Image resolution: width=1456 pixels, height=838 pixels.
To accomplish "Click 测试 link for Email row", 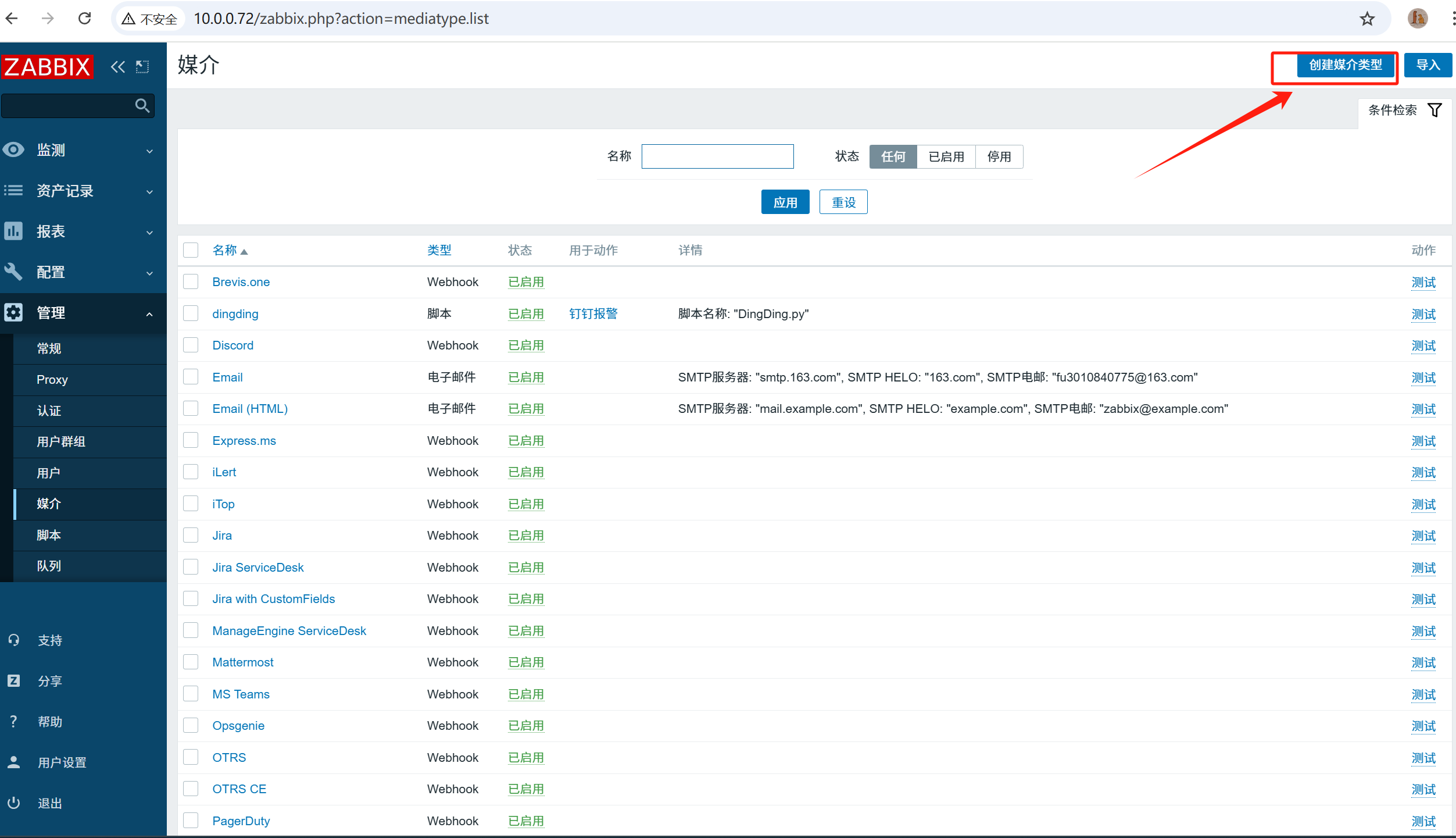I will 1423,377.
